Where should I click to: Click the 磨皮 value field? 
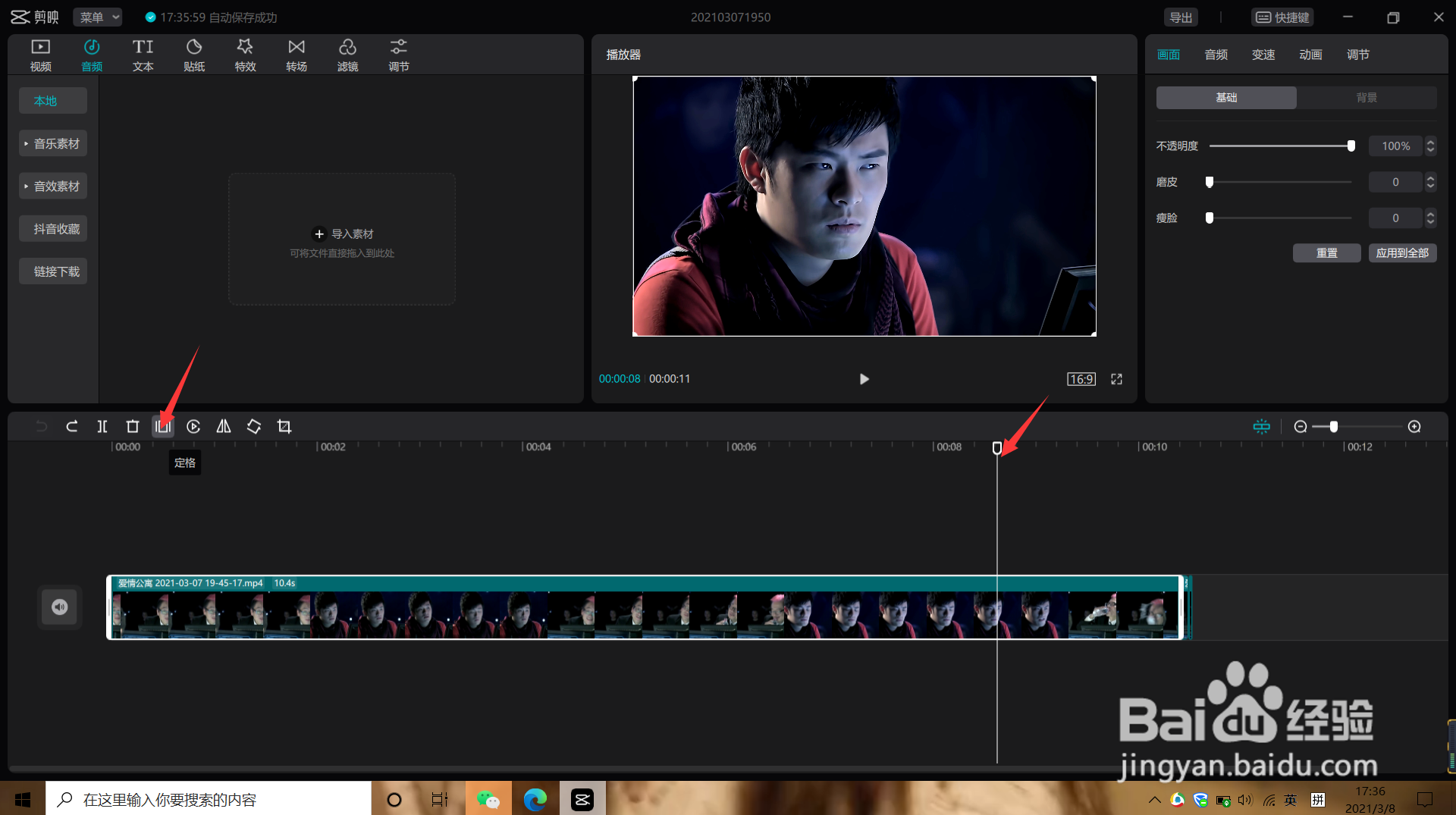click(1396, 182)
